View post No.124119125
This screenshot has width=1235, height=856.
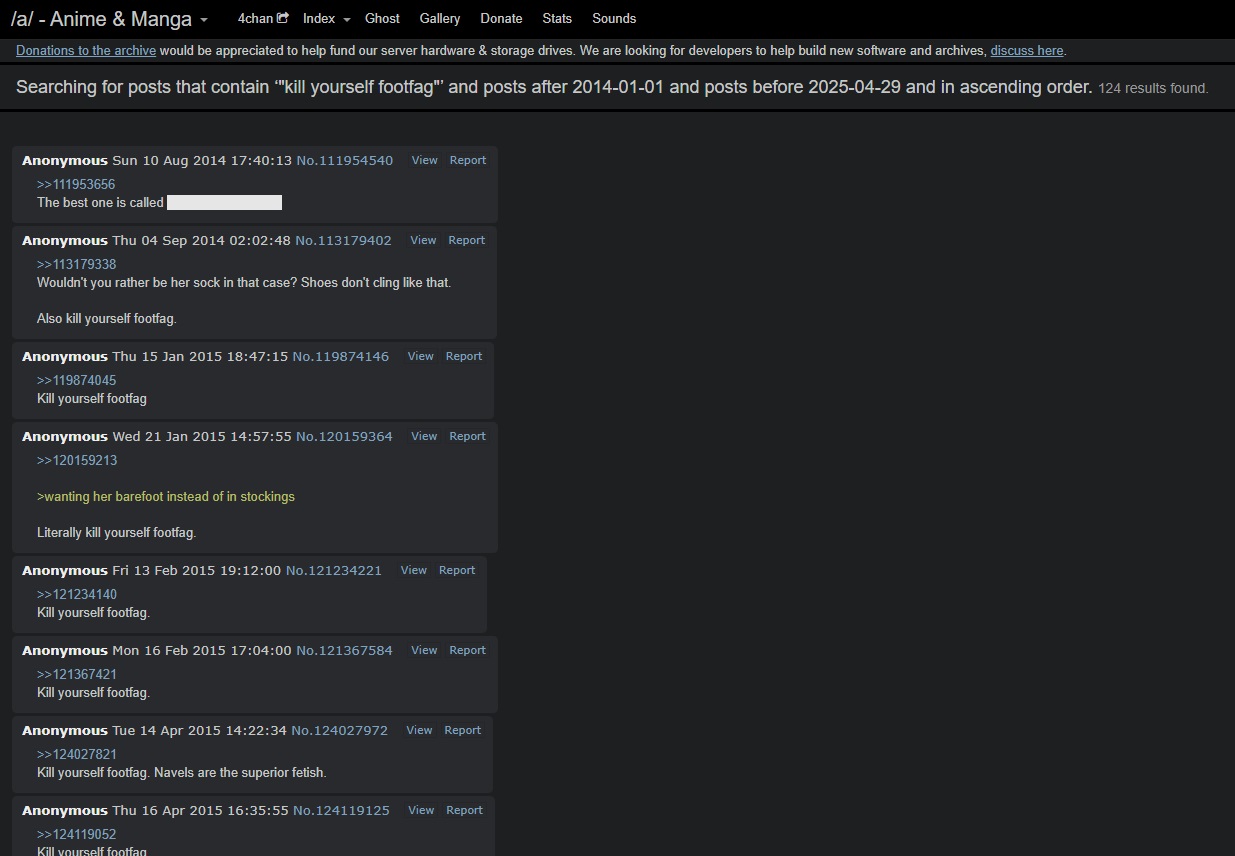click(422, 810)
